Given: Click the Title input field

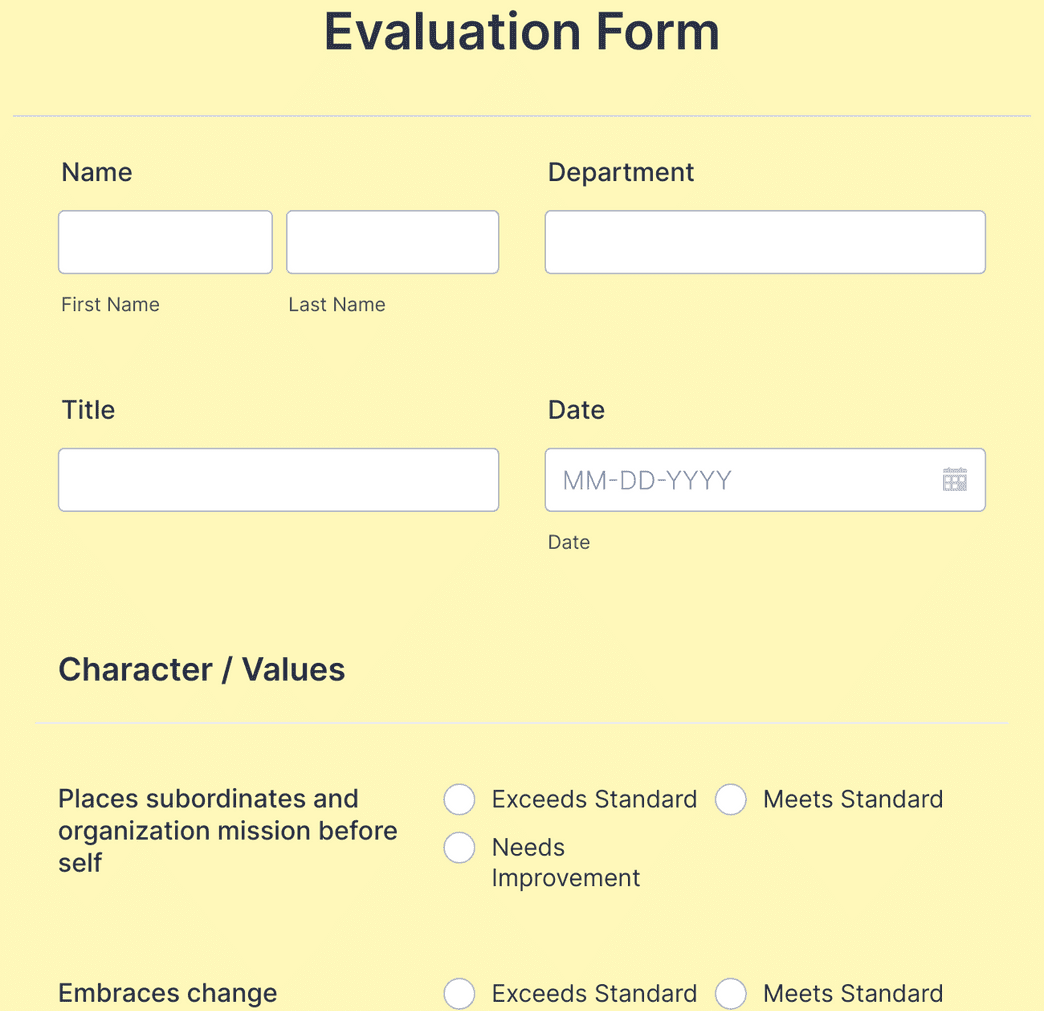Looking at the screenshot, I should 278,480.
